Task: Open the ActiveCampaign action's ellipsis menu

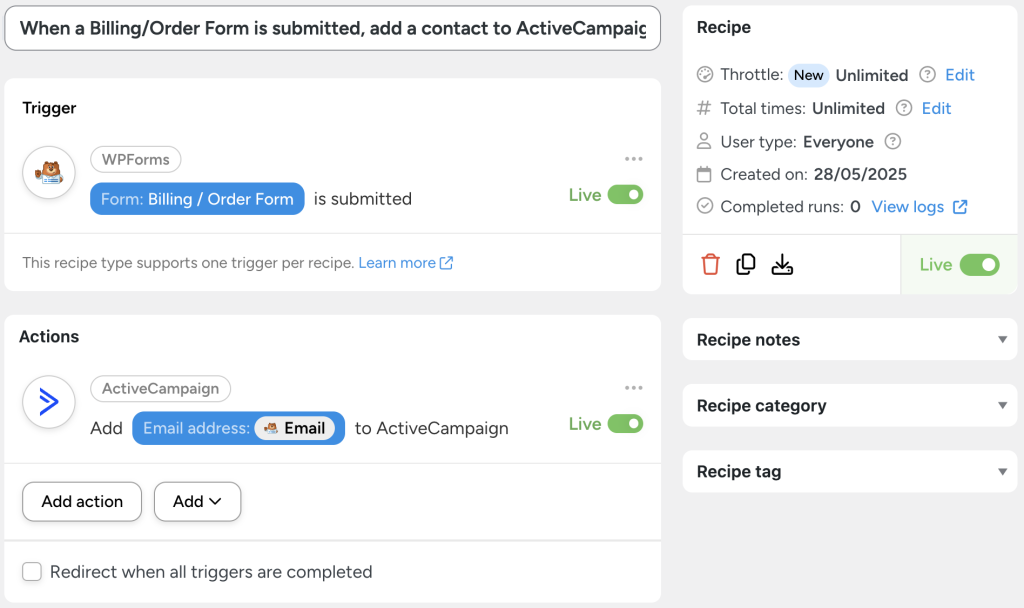Action: click(x=633, y=388)
